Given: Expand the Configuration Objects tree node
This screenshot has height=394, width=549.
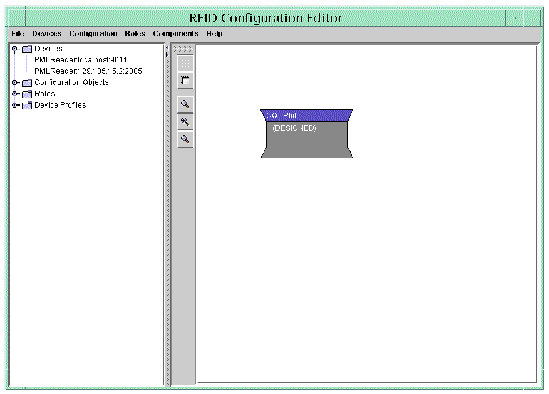Looking at the screenshot, I should pos(15,83).
